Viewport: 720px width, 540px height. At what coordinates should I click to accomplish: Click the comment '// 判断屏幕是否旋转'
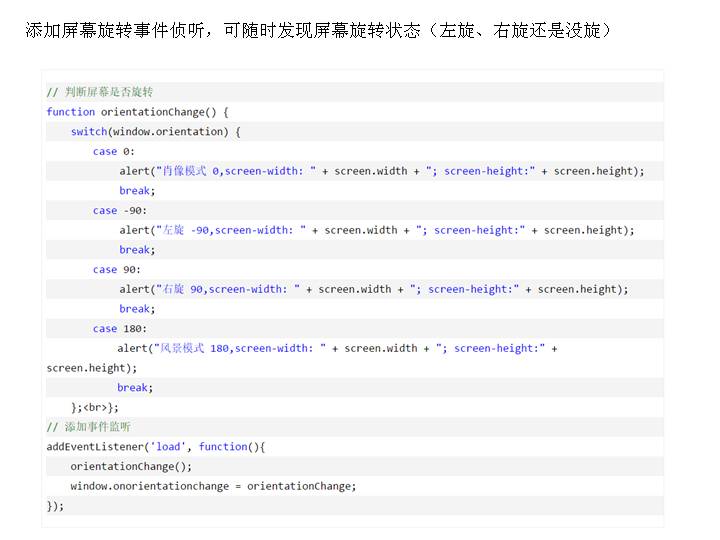click(100, 92)
